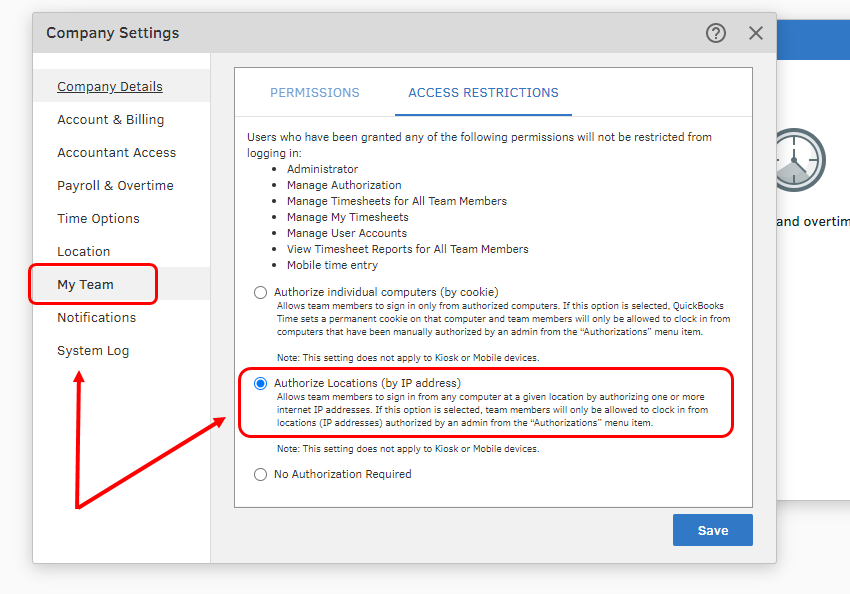Open Time Options settings
This screenshot has height=594, width=850.
[x=98, y=219]
